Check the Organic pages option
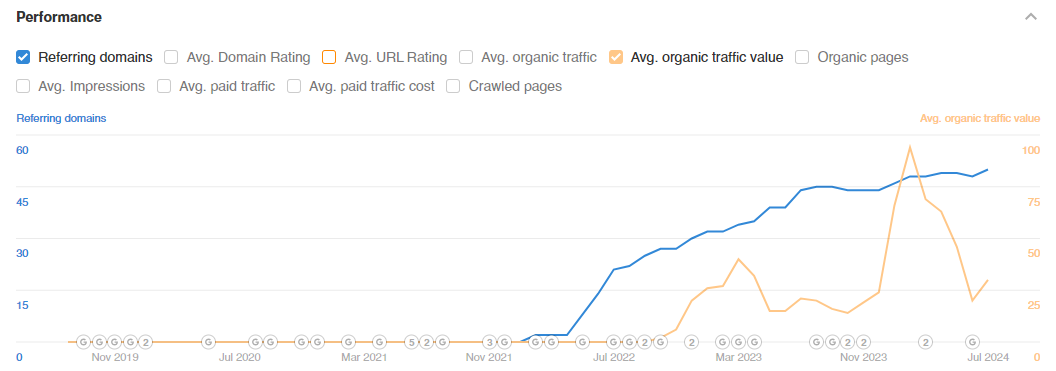The width and height of the screenshot is (1056, 371). [x=802, y=57]
